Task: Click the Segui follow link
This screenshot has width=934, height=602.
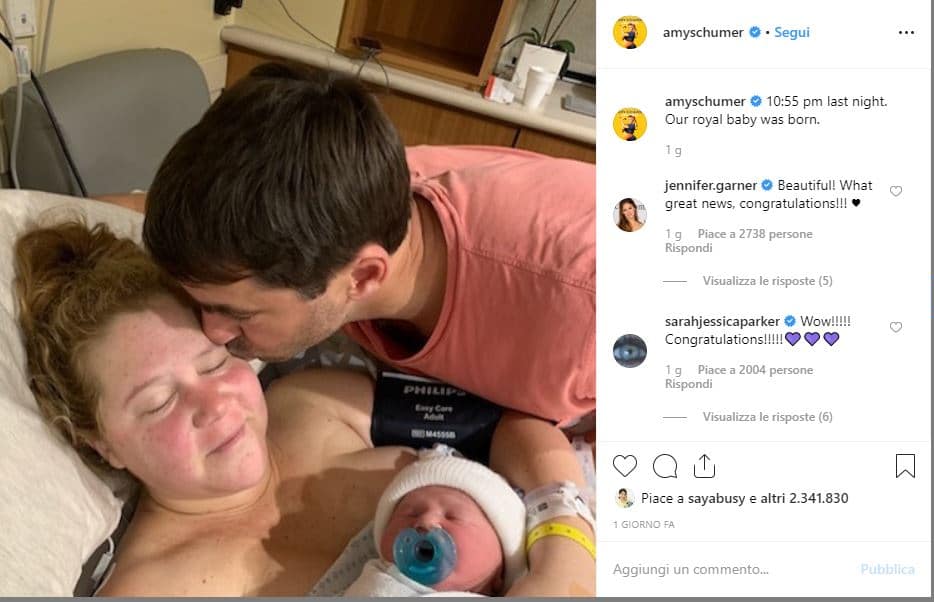Action: coord(792,32)
